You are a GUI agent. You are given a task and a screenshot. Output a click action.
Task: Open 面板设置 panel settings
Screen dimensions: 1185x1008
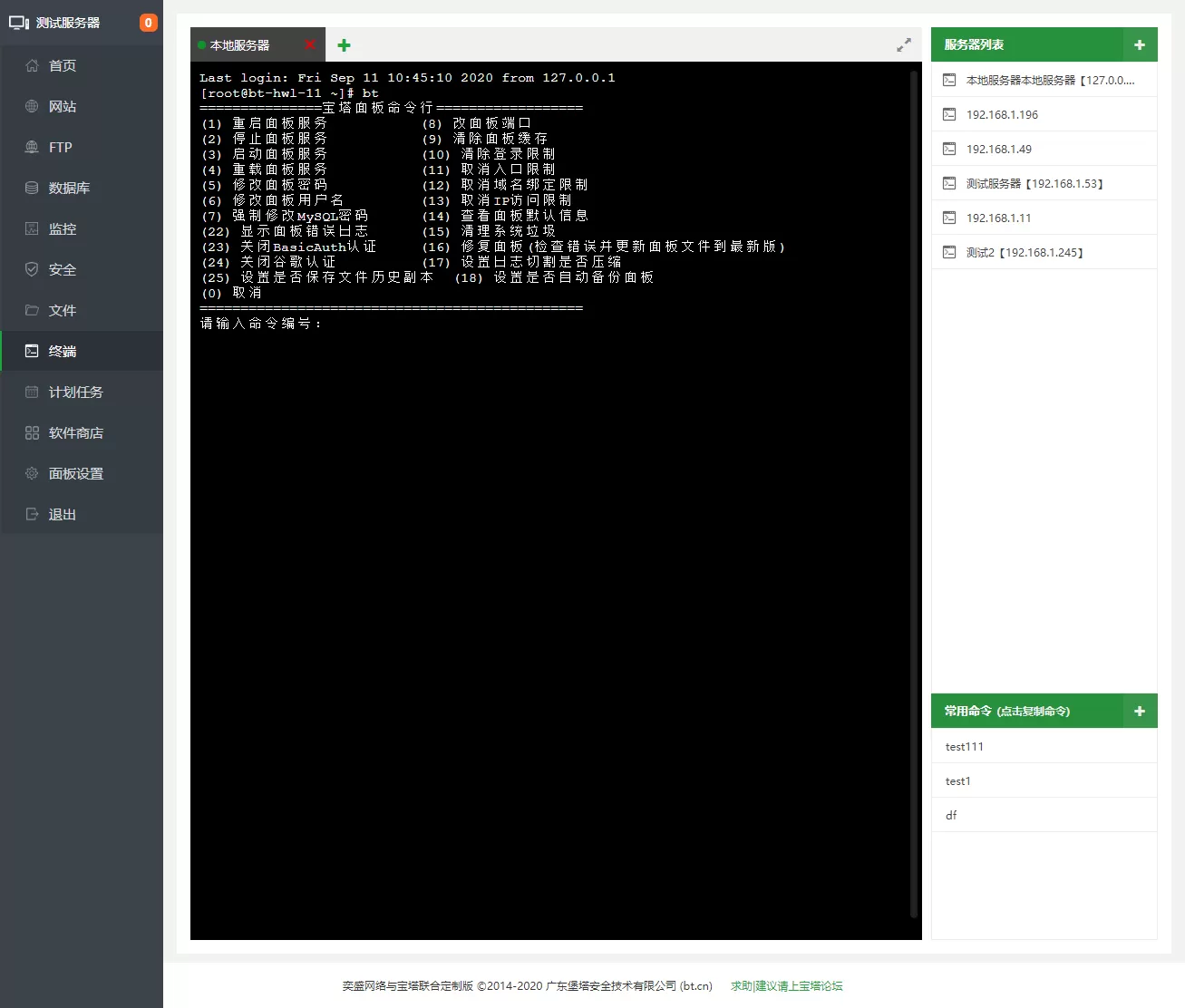coord(73,473)
